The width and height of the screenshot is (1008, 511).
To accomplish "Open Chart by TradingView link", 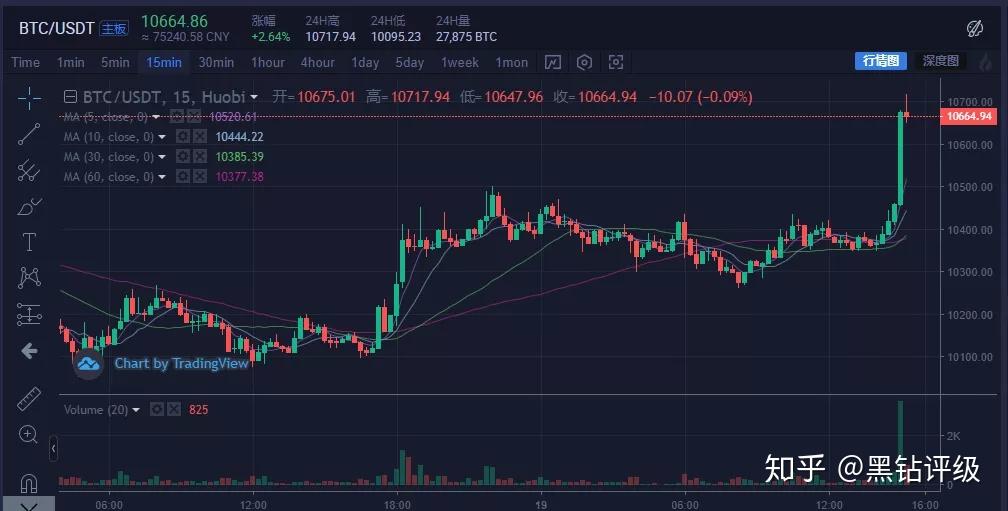I will click(x=181, y=363).
